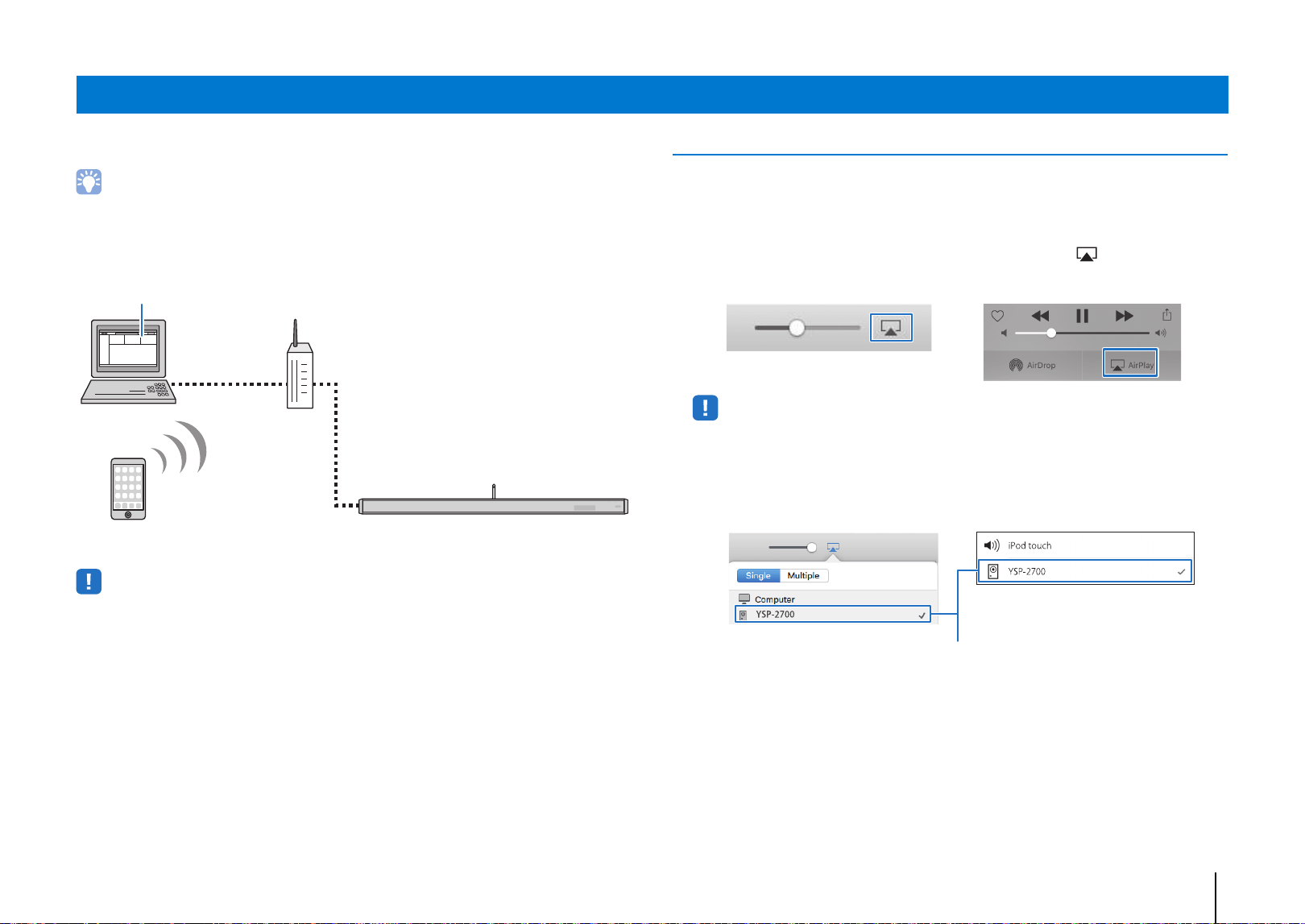The image size is (1305, 924).
Task: Select the Multiple tab in AirPlay popup
Action: click(803, 575)
